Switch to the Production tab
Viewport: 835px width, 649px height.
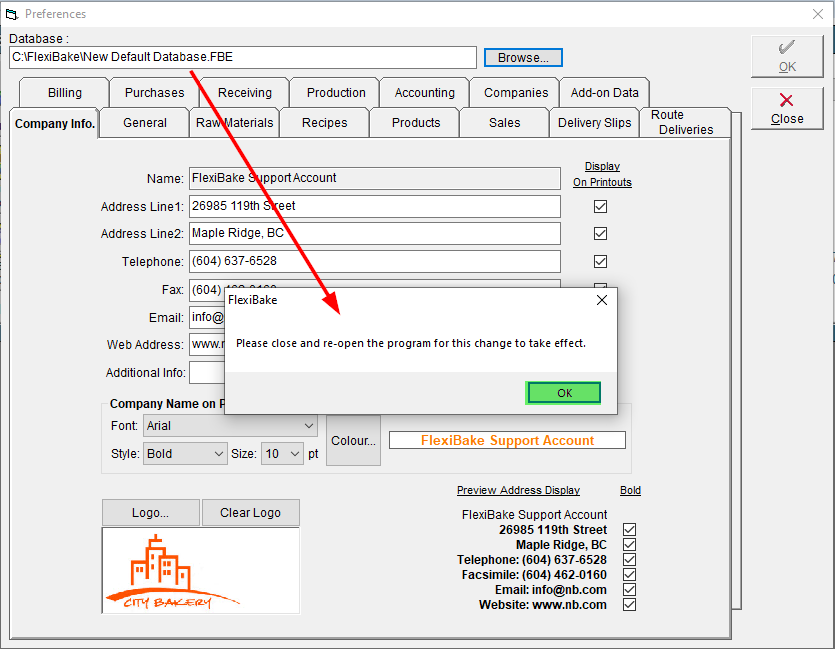point(336,93)
